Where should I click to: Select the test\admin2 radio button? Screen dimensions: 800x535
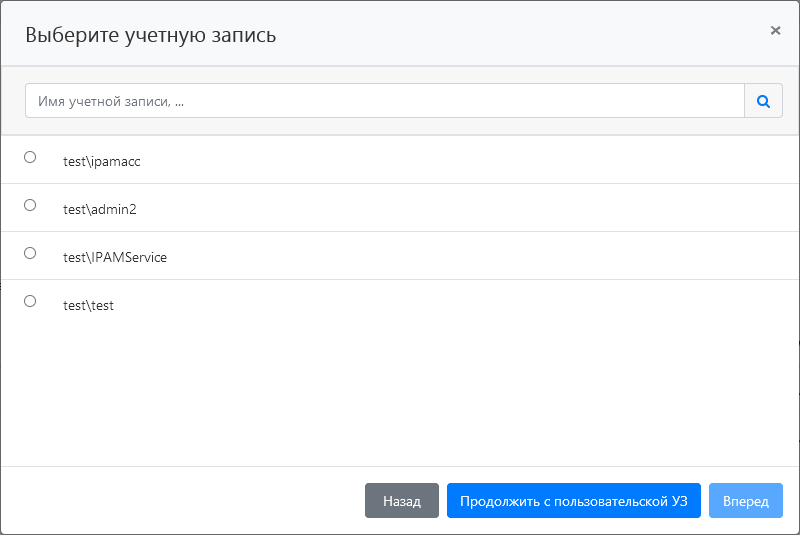coord(30,205)
